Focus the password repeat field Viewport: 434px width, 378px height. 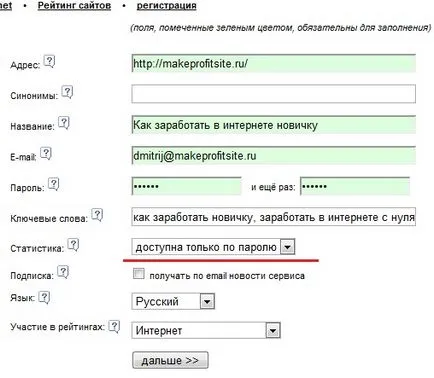coord(355,186)
